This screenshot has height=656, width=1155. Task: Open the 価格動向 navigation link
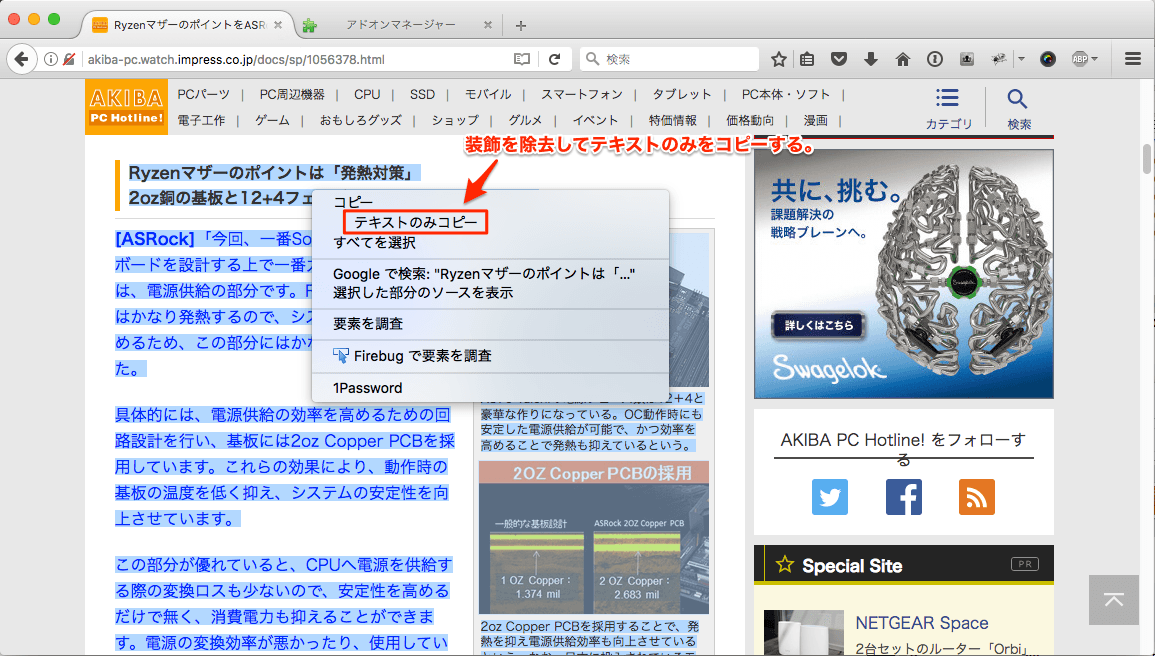coord(750,120)
